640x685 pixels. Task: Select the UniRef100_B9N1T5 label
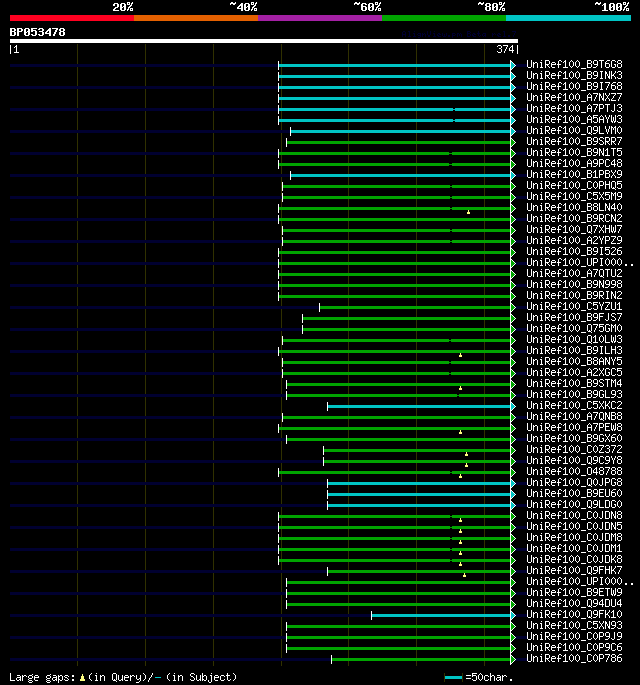point(574,152)
